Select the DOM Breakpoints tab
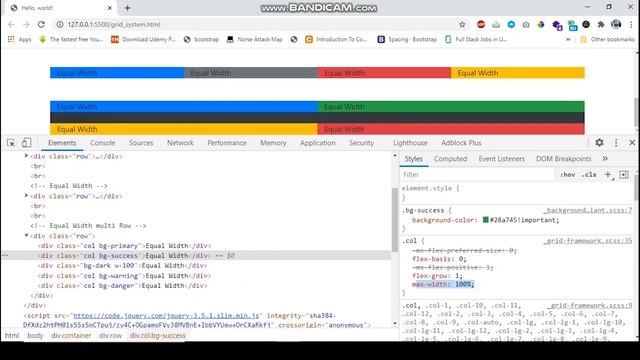 [563, 159]
